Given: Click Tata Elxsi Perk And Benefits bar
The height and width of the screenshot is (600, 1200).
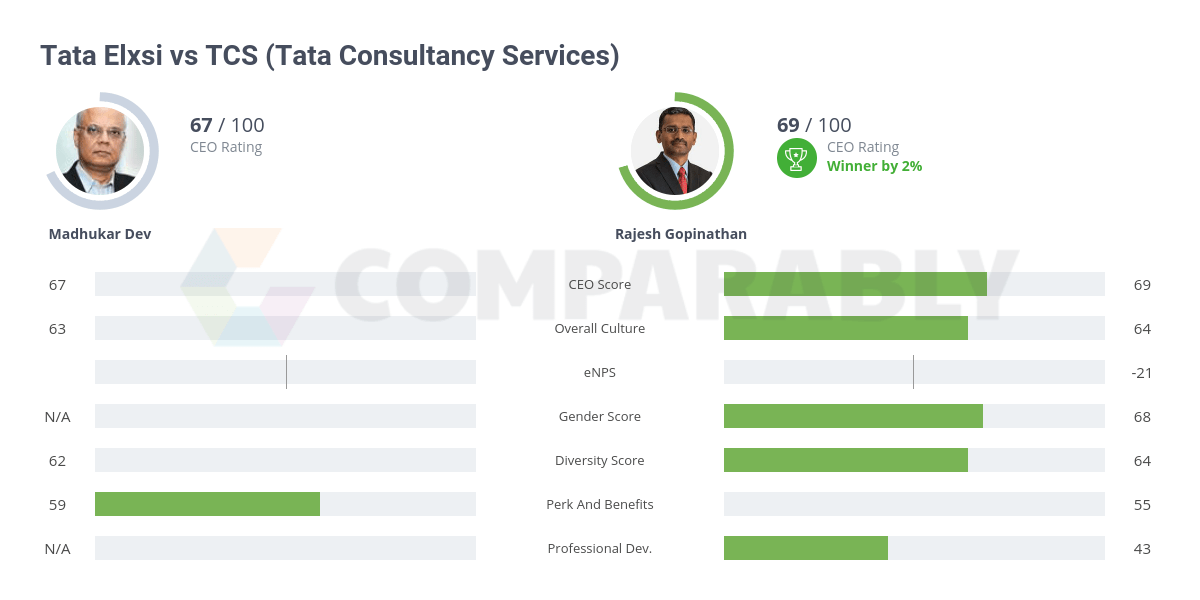Looking at the screenshot, I should [207, 504].
